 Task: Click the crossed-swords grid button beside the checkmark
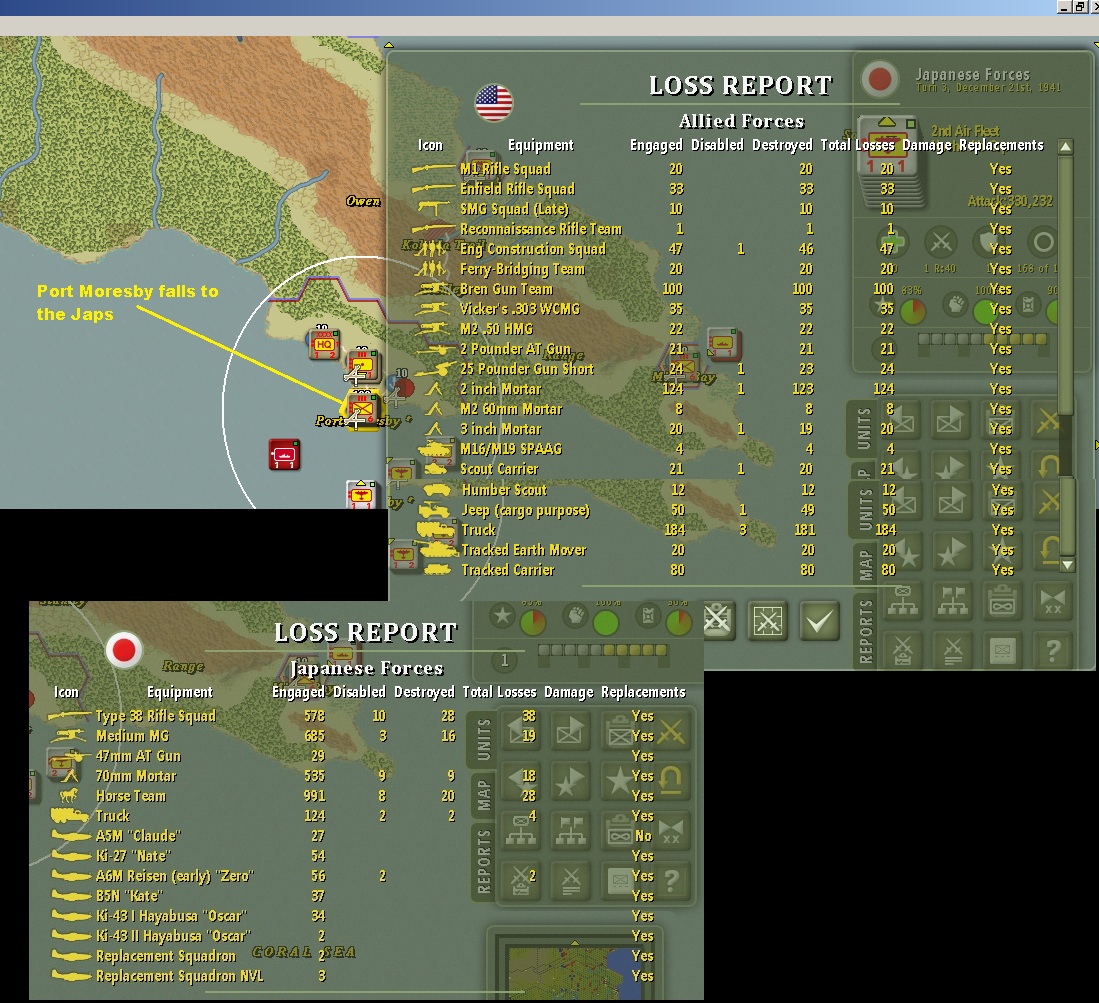tap(768, 620)
